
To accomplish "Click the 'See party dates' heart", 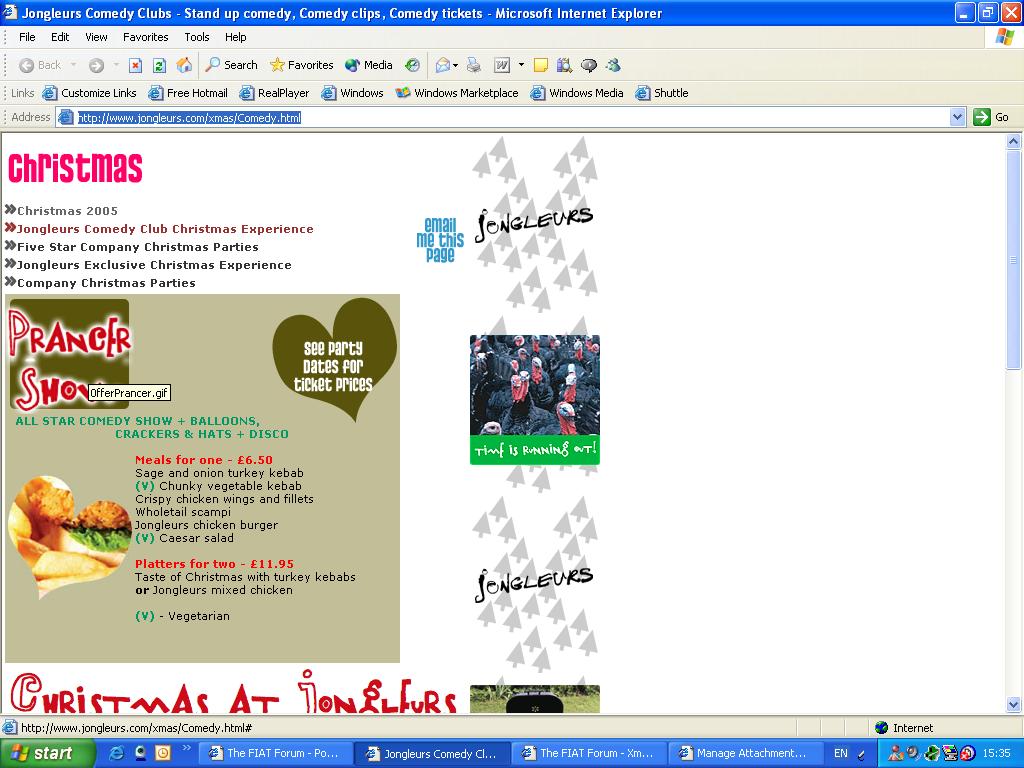I will point(334,359).
